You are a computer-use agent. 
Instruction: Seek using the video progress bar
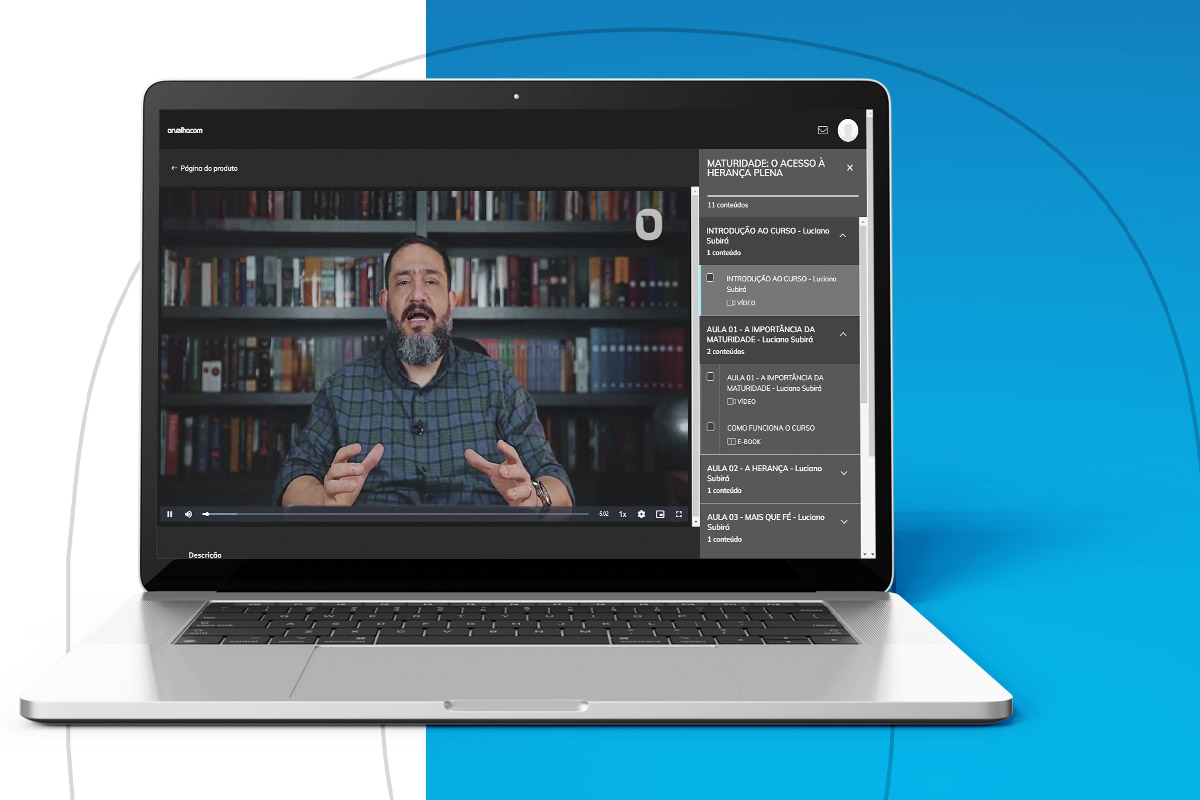tap(400, 514)
